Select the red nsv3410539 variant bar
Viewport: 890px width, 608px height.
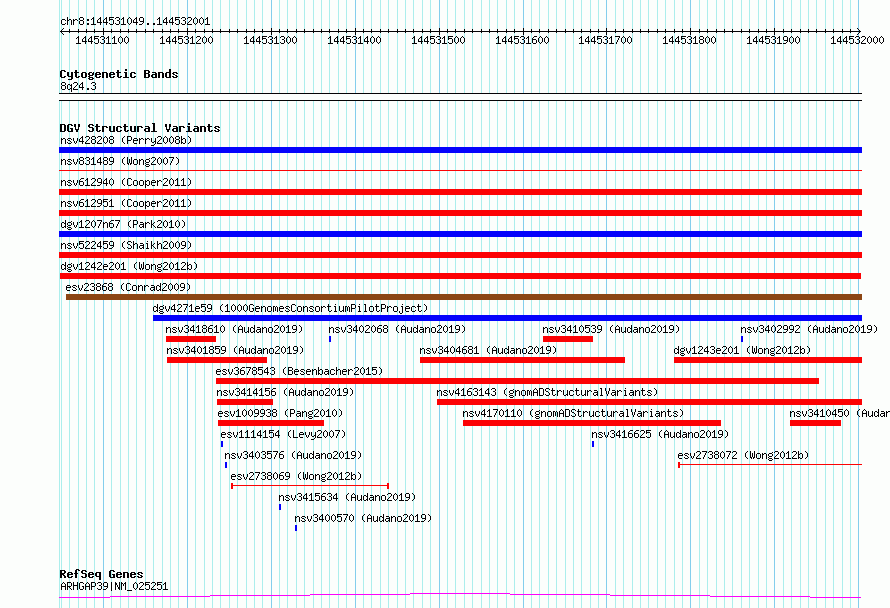(568, 339)
